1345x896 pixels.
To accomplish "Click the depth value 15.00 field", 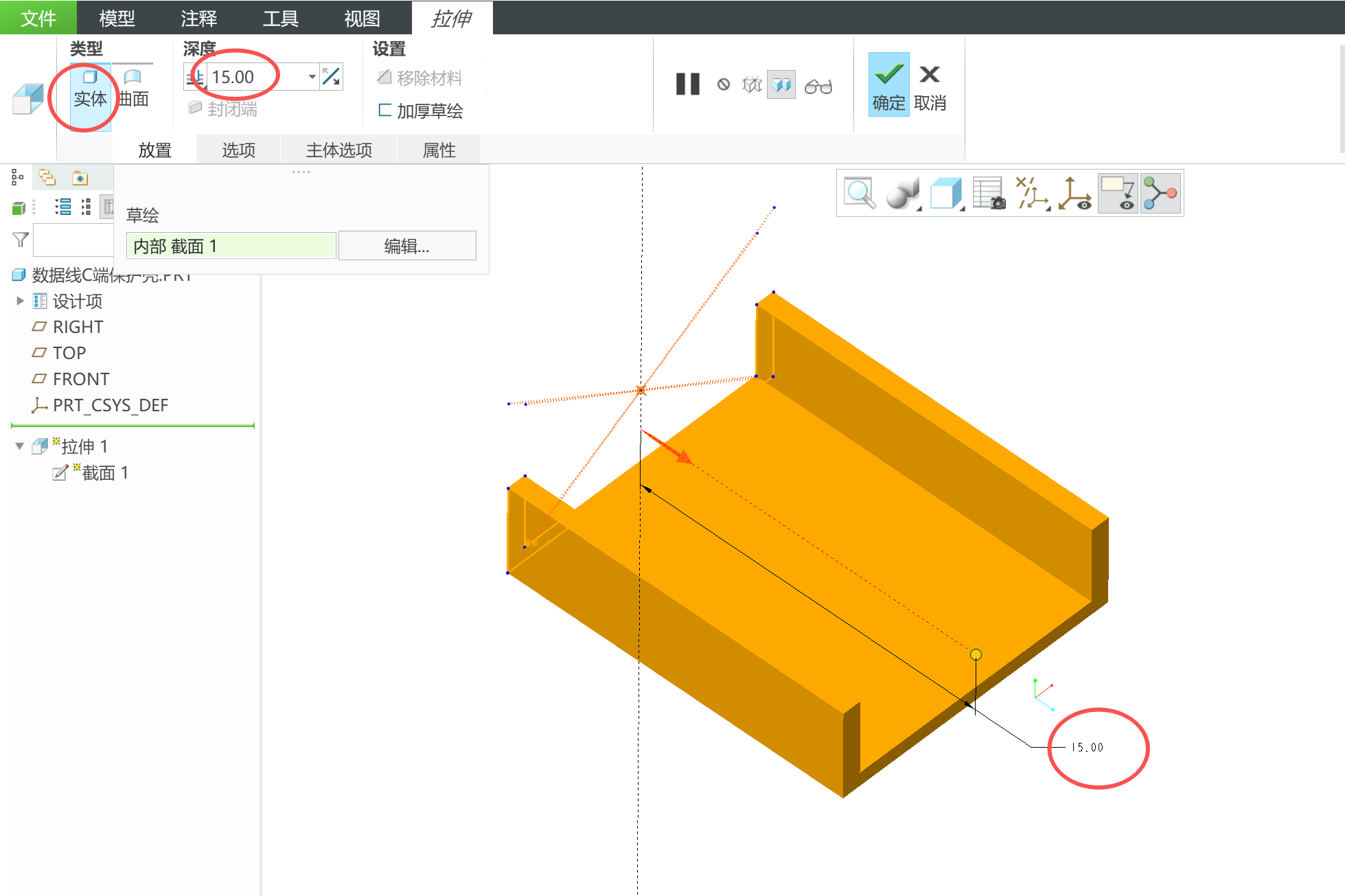I will click(x=254, y=77).
